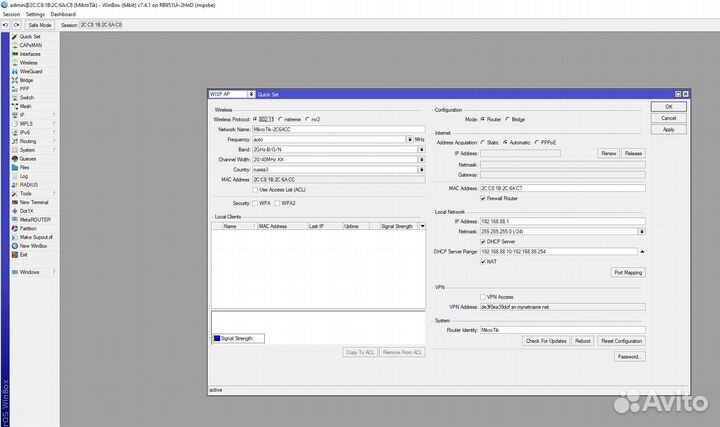This screenshot has width=720, height=427.
Task: Open the Country dropdown
Action: [x=421, y=169]
